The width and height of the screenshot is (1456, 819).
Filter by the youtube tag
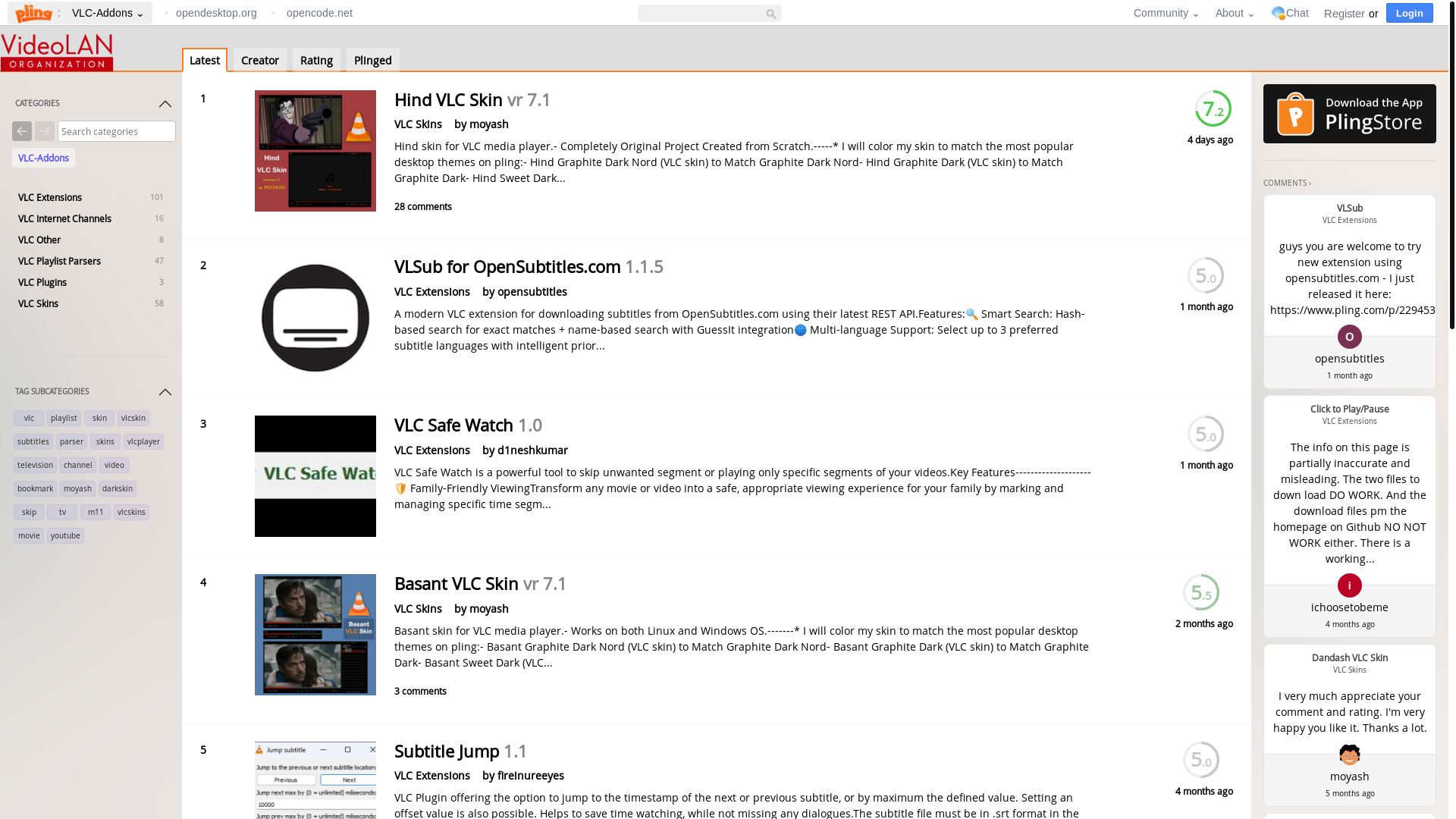65,535
